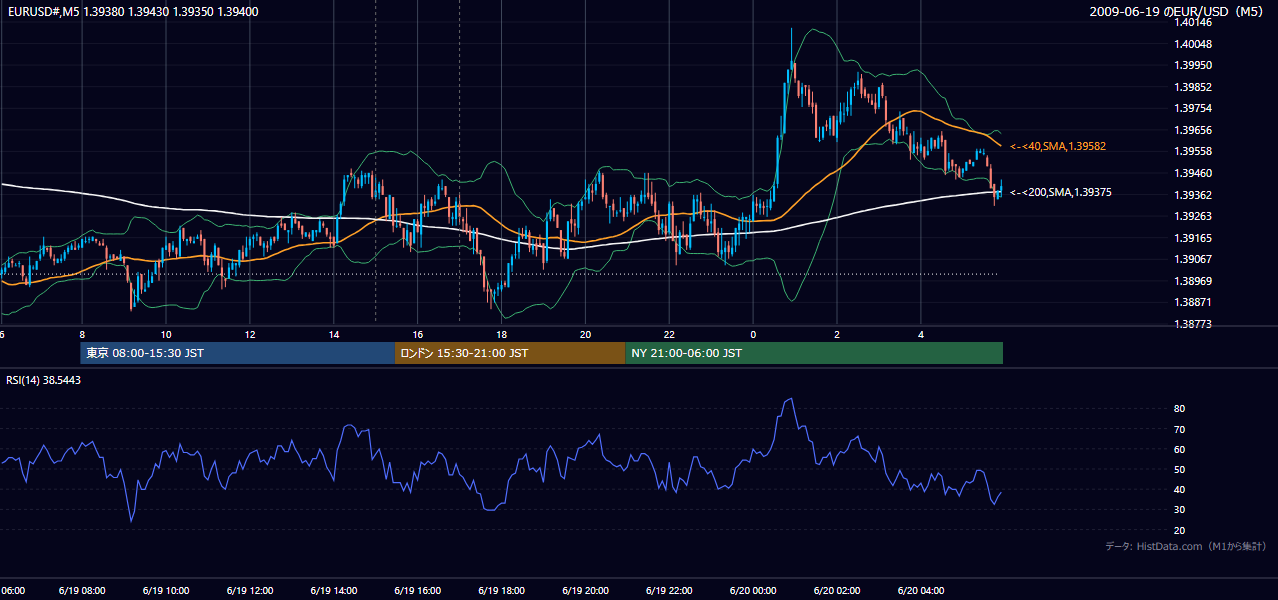
Task: Click hour label 22 below the price chart
Action: coord(669,334)
